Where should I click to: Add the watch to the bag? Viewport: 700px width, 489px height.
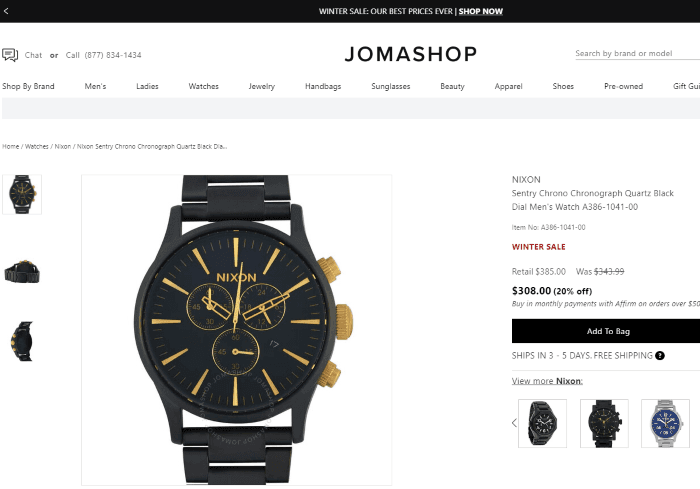pyautogui.click(x=606, y=331)
